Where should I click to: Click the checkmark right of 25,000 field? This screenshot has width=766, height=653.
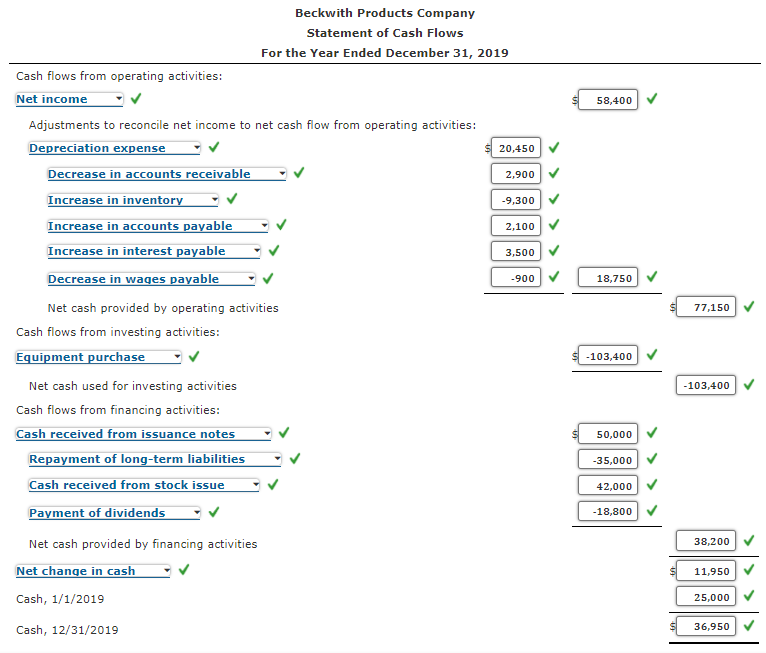749,596
